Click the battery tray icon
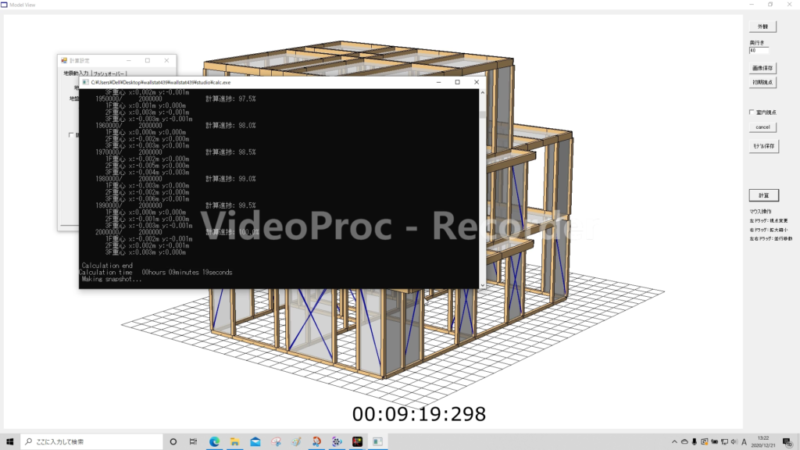The image size is (800, 450). [x=714, y=442]
